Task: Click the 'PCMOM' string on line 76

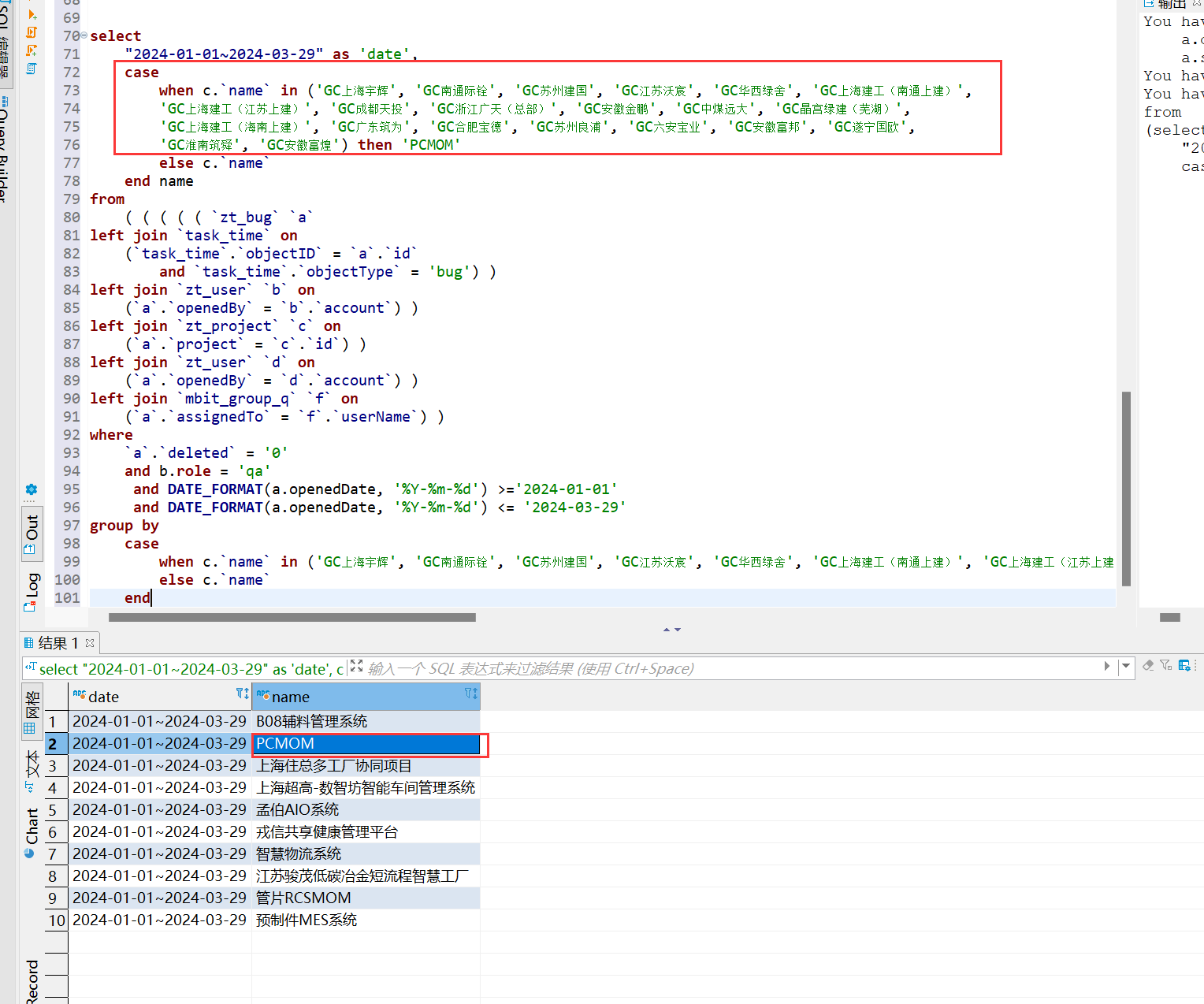Action: [431, 145]
